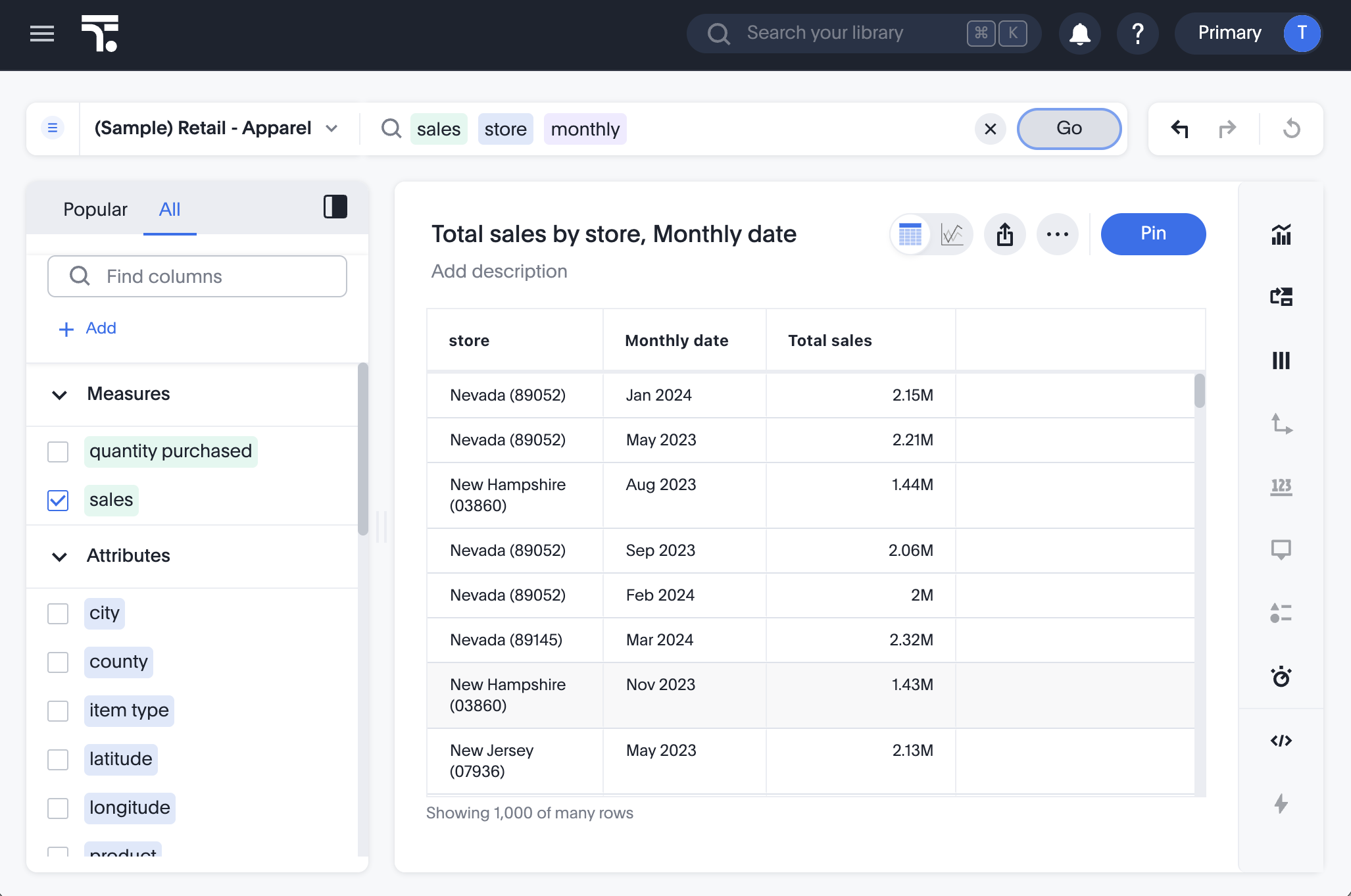This screenshot has width=1351, height=896.
Task: Click the results table vertical scrollbar
Action: [x=1200, y=391]
